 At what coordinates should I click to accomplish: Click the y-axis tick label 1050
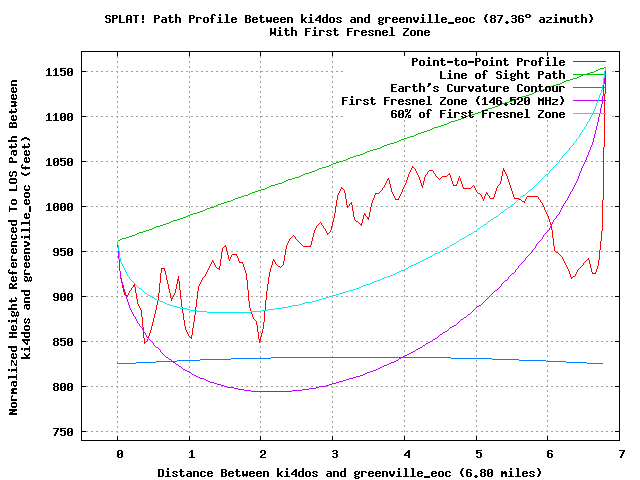59,162
